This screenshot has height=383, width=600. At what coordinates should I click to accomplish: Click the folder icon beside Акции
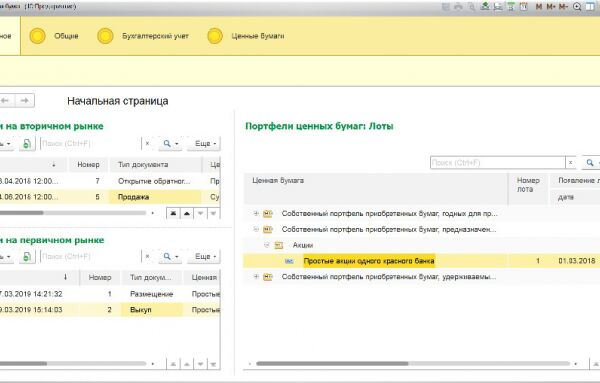point(279,245)
